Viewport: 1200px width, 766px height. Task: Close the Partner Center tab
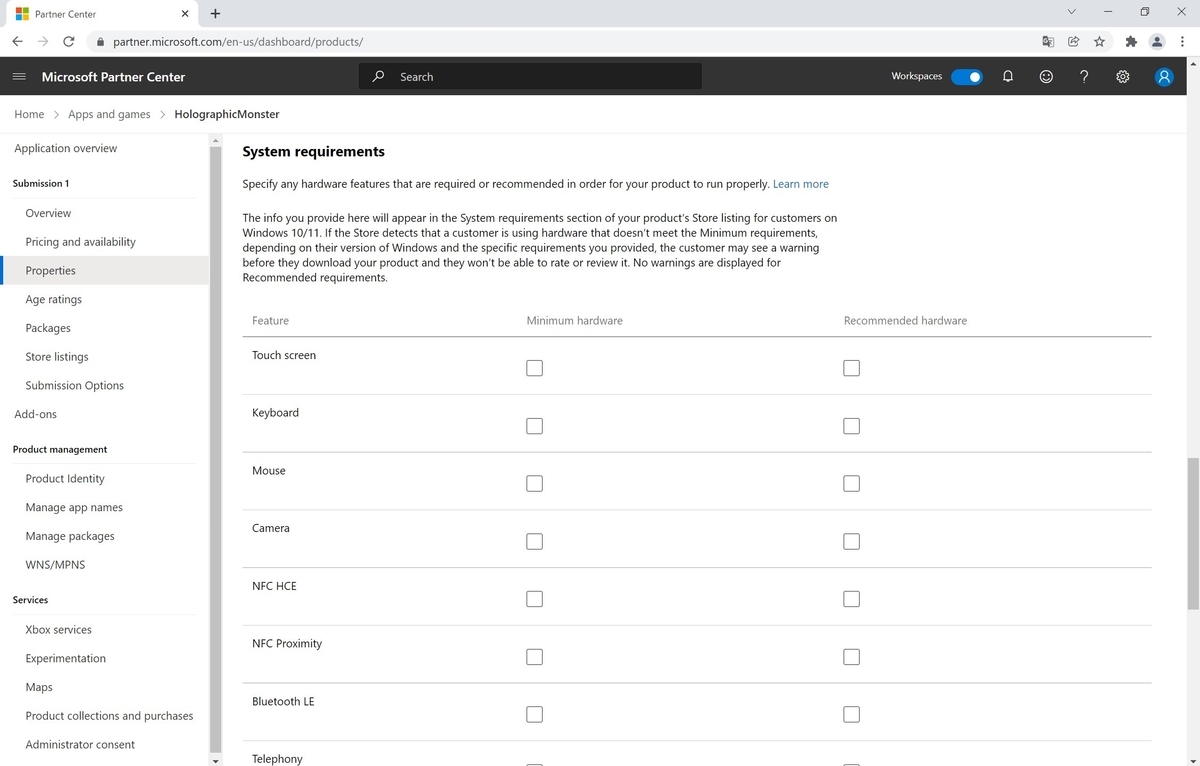(x=185, y=14)
